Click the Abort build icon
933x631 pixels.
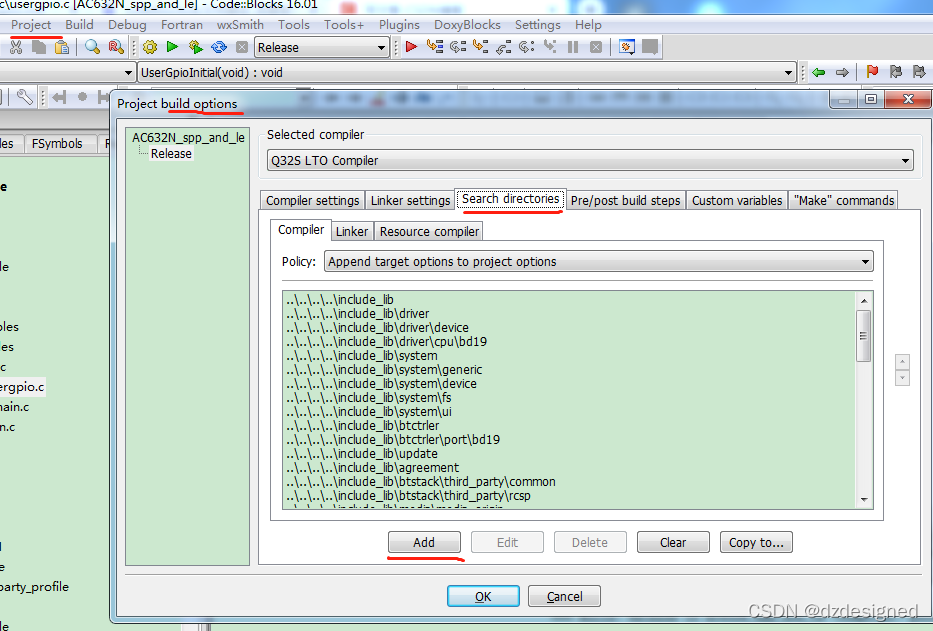pos(242,47)
